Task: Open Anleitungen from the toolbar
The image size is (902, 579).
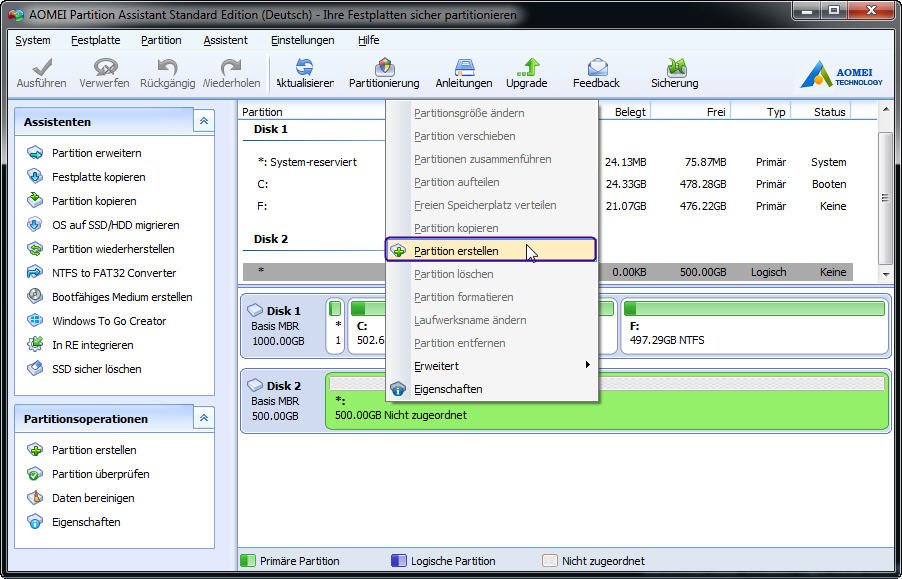Action: [464, 67]
